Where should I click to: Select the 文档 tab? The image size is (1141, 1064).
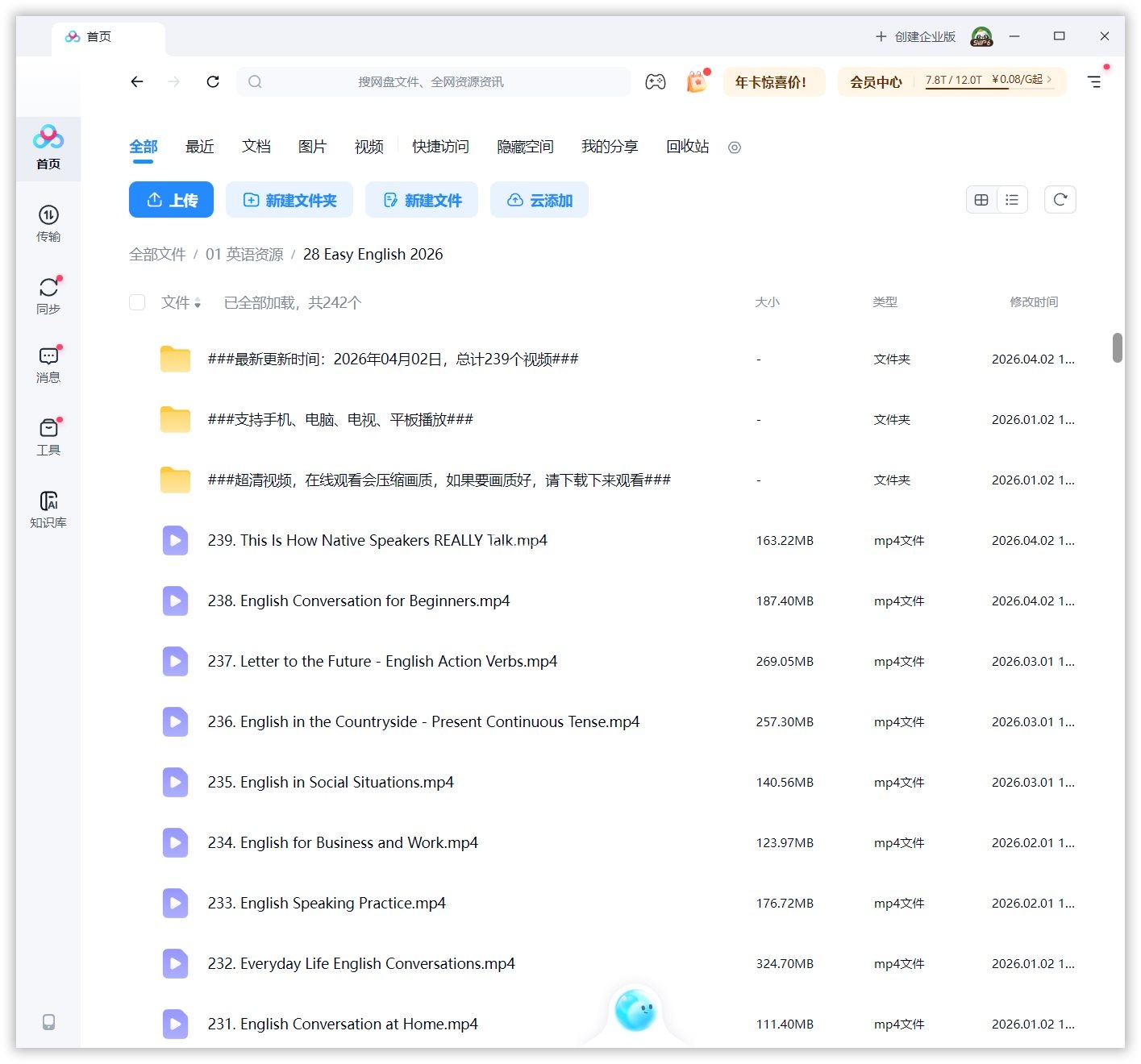(256, 147)
